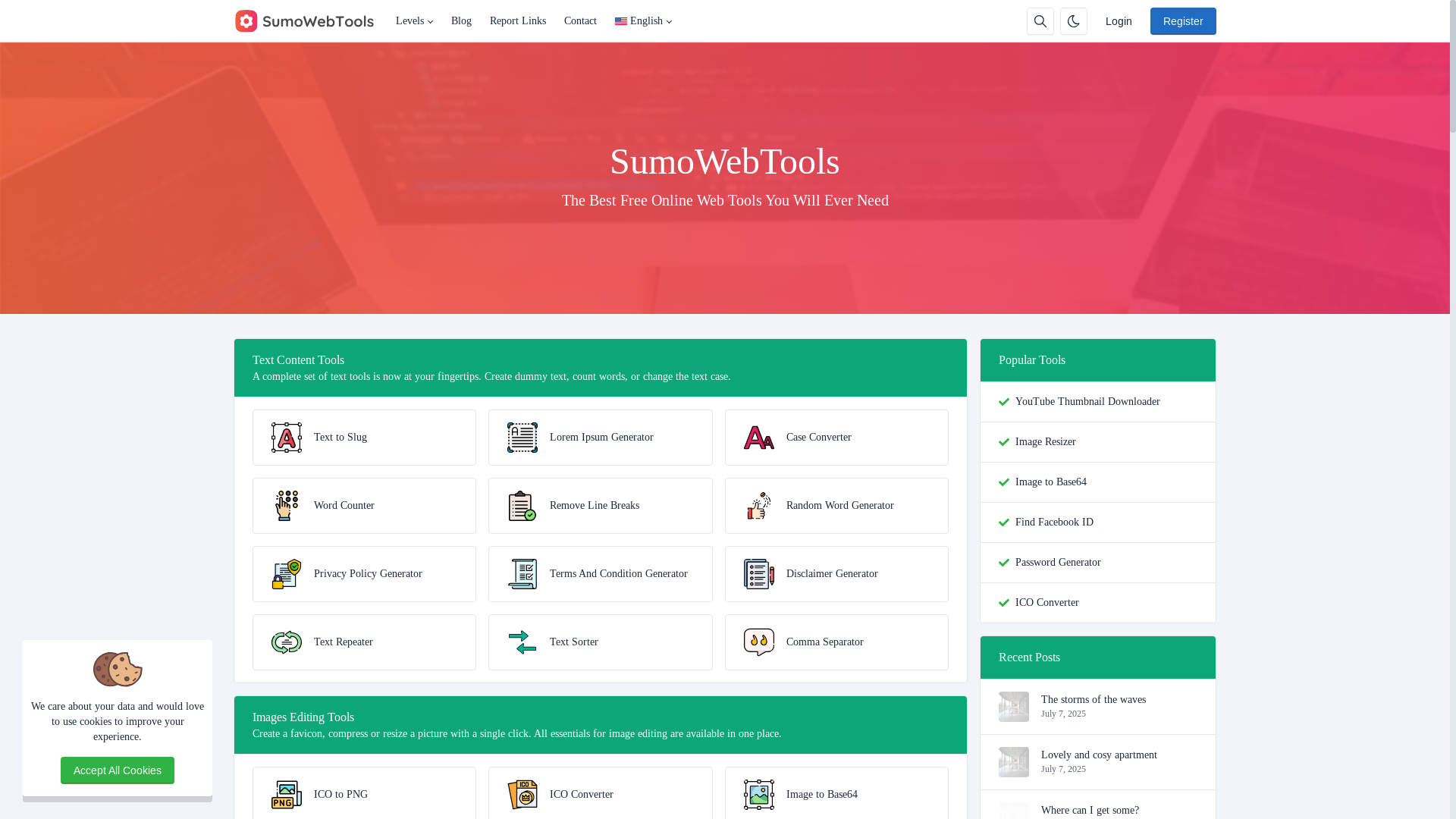The image size is (1456, 819).
Task: Click the Text Sorter arrows icon
Action: (522, 642)
